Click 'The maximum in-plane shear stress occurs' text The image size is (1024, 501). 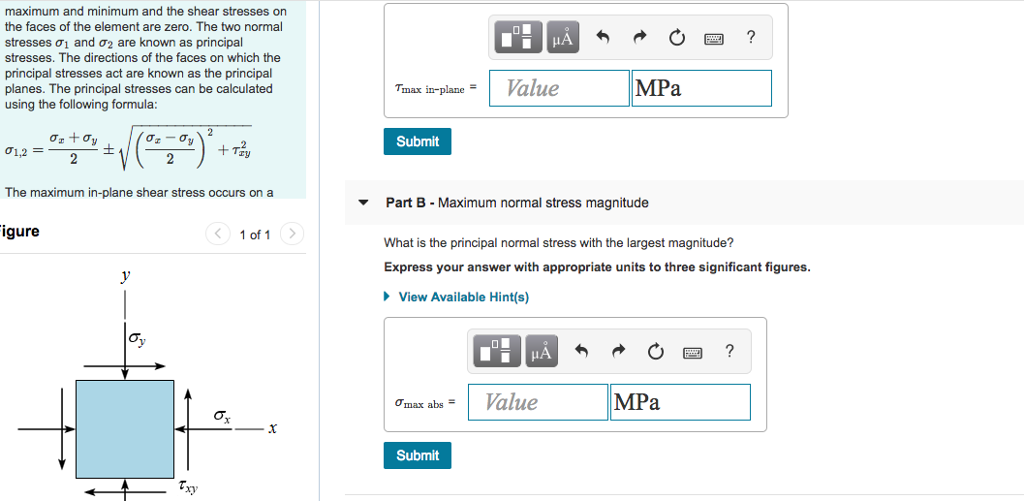pos(139,193)
